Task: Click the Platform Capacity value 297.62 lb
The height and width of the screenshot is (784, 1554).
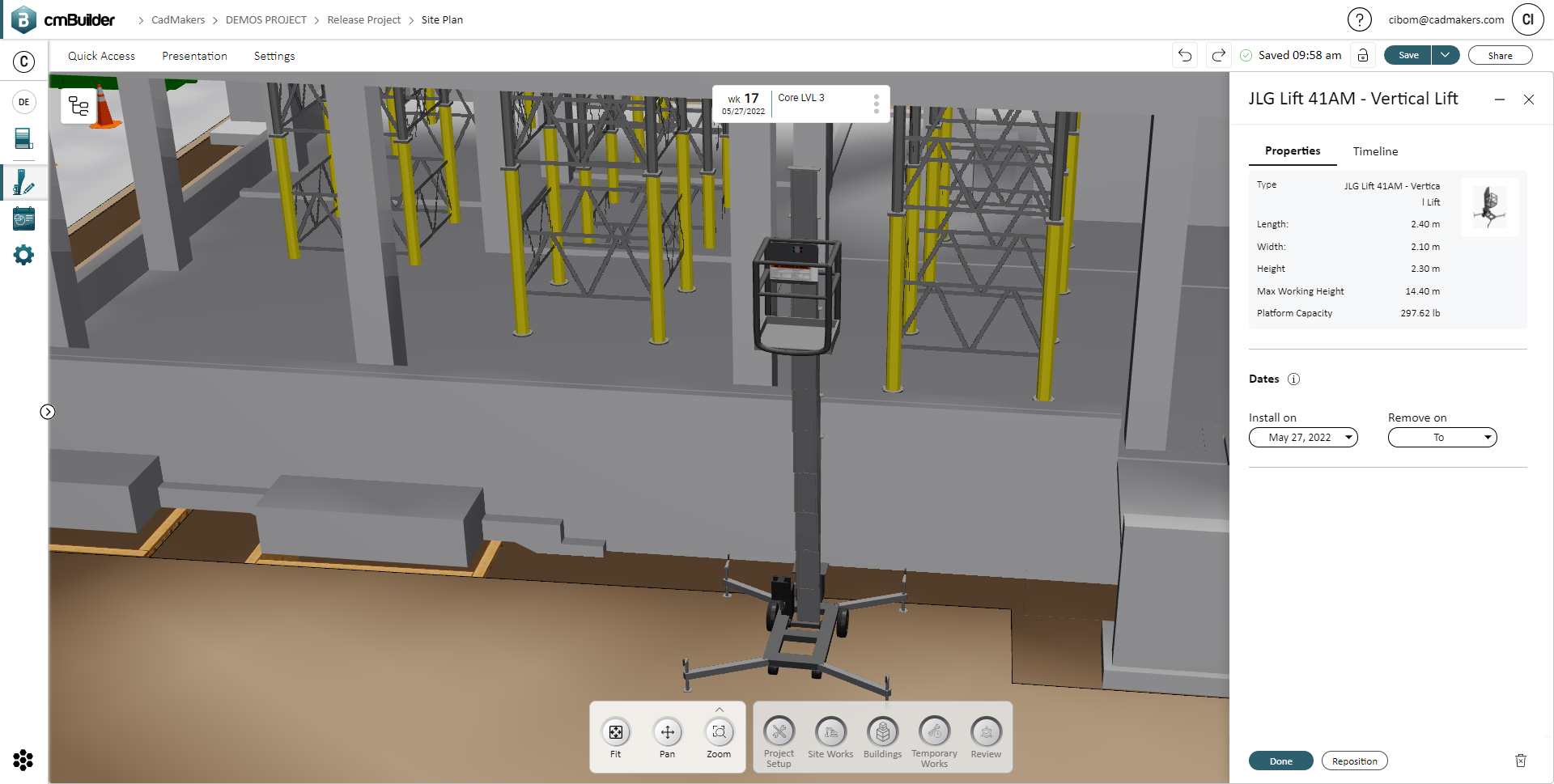Action: pos(1420,313)
